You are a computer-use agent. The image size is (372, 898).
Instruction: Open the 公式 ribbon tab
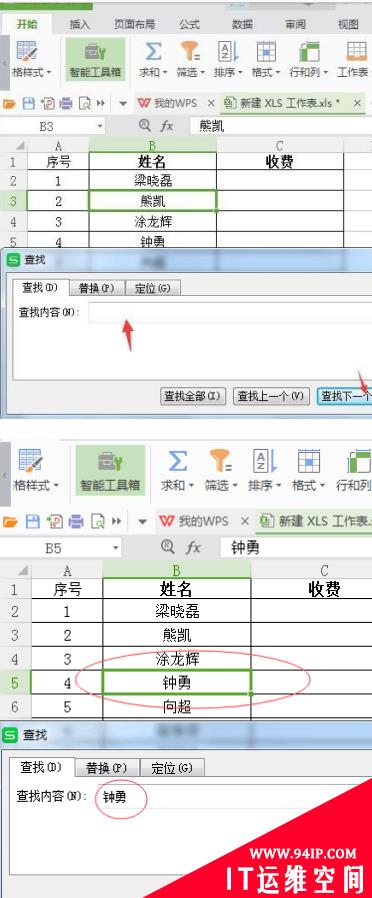189,25
